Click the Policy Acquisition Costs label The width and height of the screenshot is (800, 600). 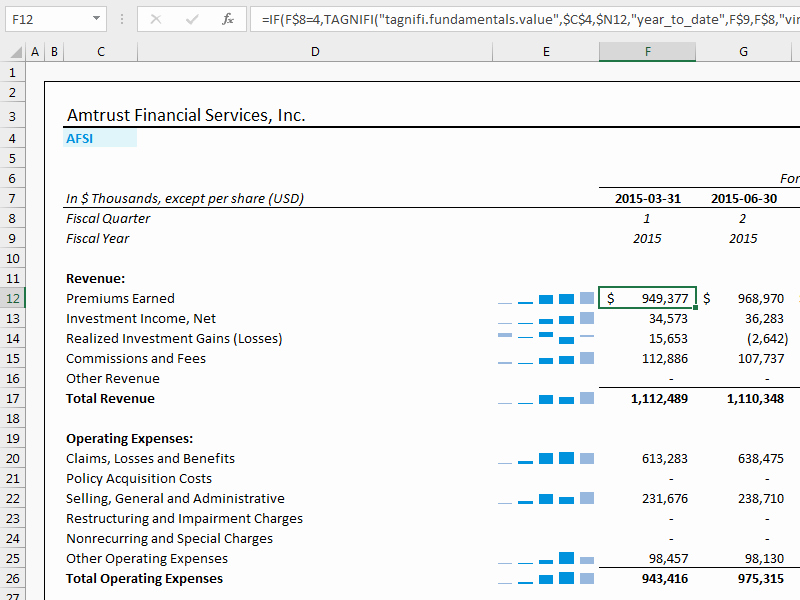coord(139,479)
